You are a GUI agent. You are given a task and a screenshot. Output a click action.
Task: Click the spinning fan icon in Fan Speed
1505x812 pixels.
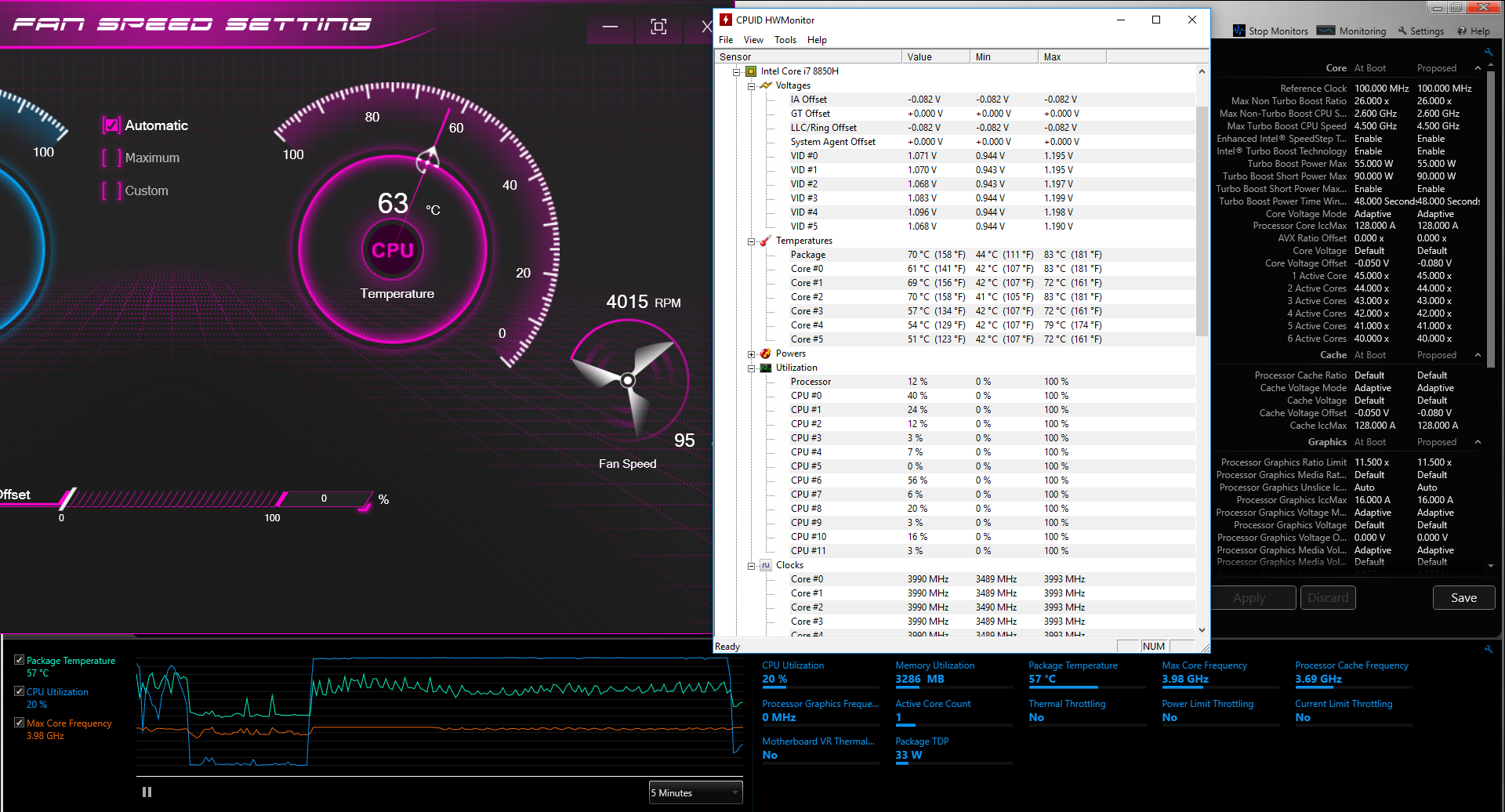628,380
